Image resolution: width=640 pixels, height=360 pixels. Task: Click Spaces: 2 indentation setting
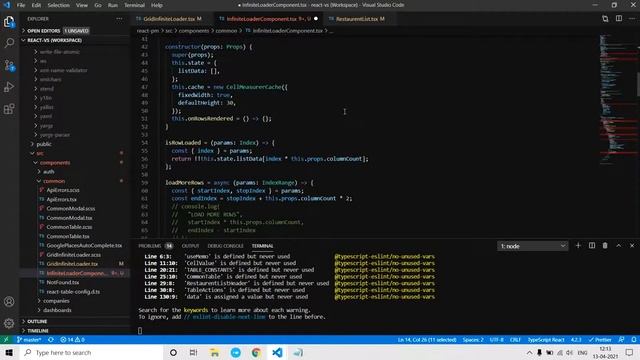[473, 340]
